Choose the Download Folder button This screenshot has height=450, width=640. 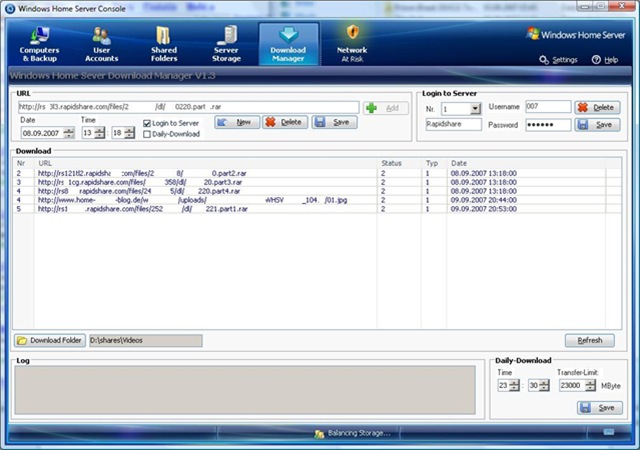click(50, 340)
